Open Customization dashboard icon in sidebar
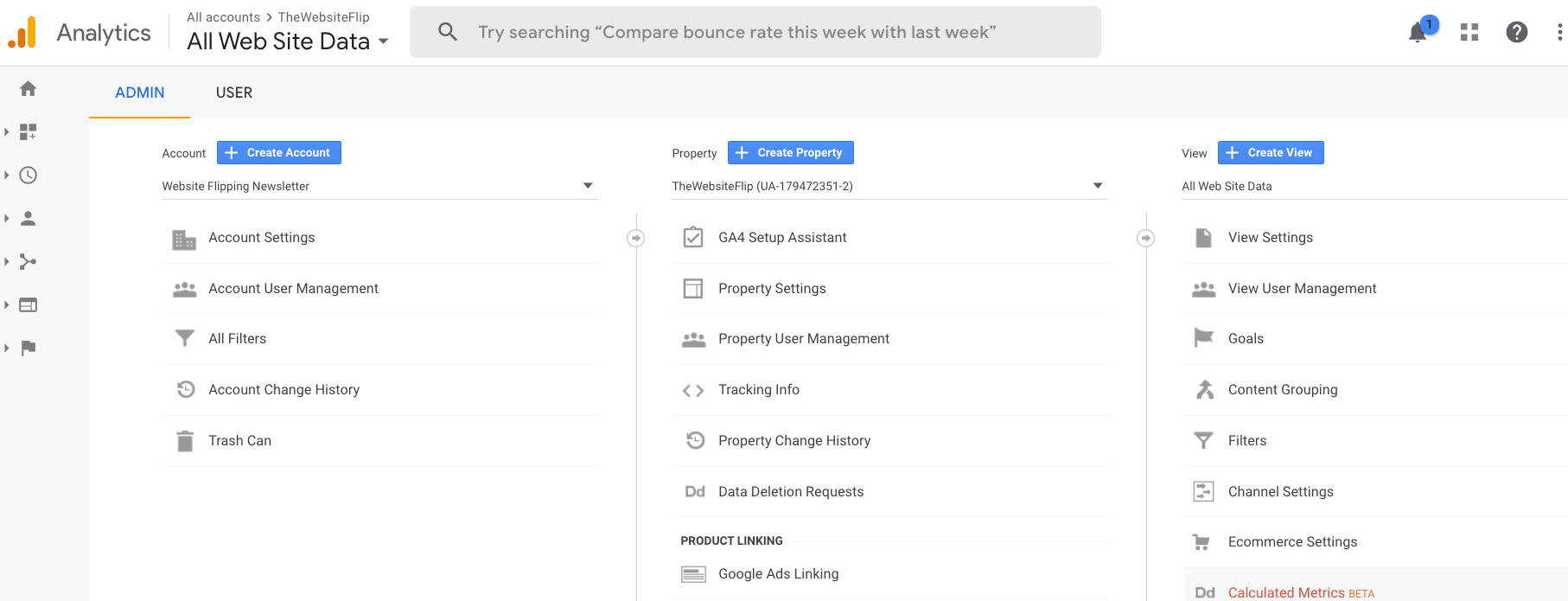This screenshot has width=1568, height=601. click(28, 131)
